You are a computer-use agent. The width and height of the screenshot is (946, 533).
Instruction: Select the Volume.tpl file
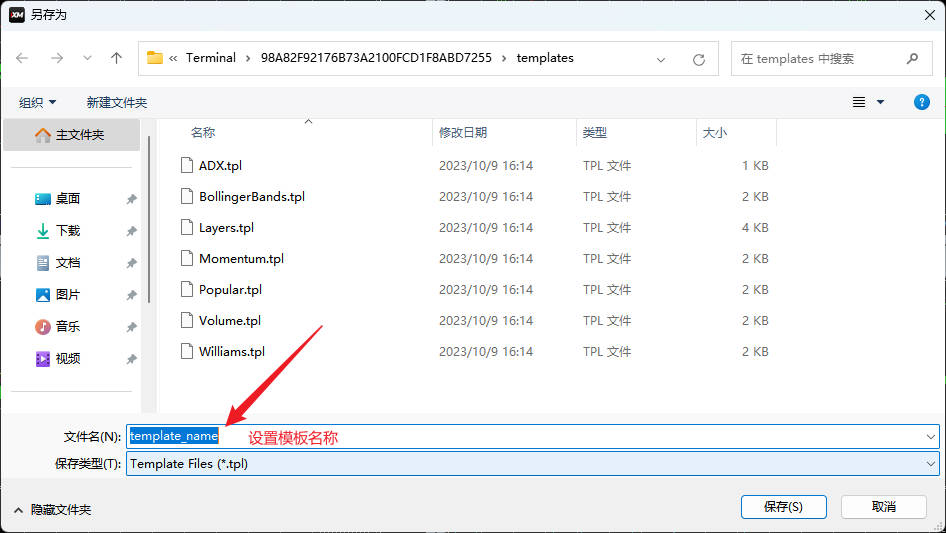(x=230, y=321)
